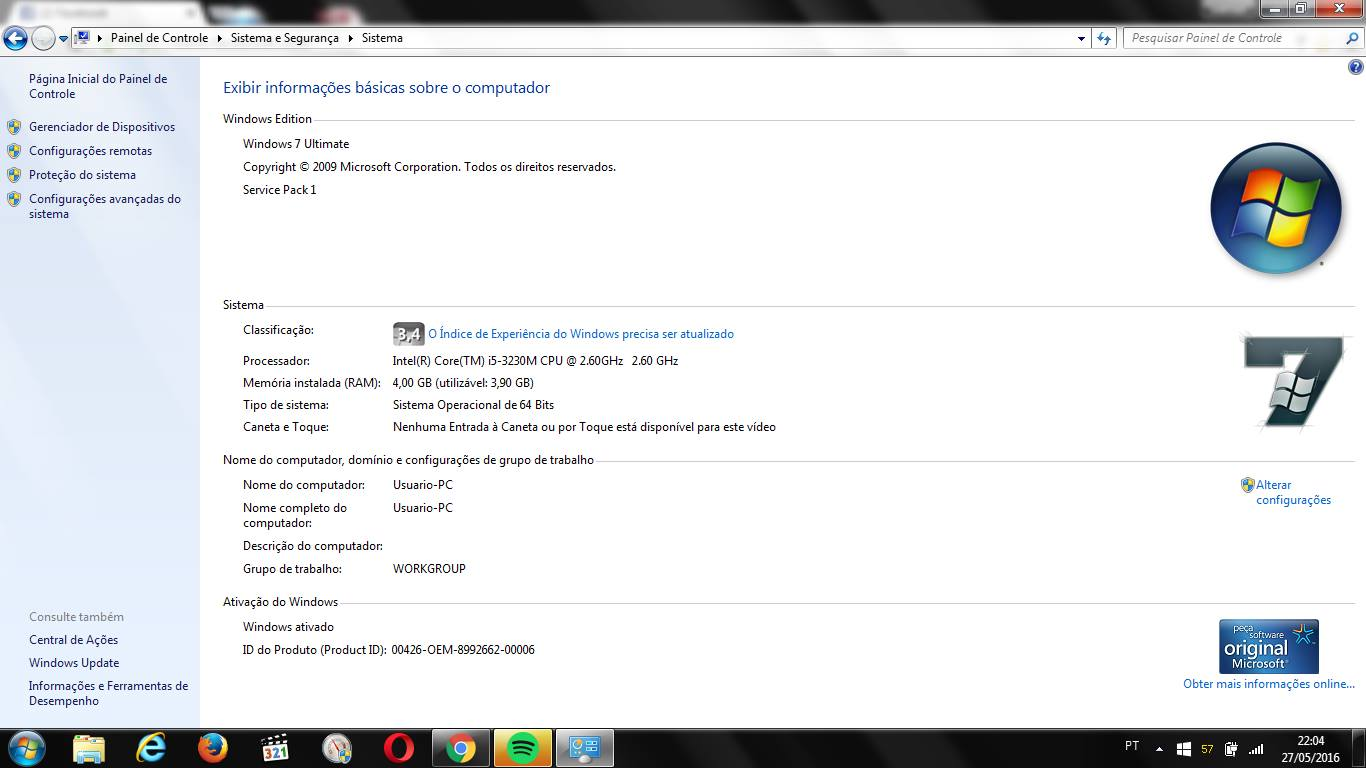
Task: Click the address bar refresh button
Action: pos(1104,38)
